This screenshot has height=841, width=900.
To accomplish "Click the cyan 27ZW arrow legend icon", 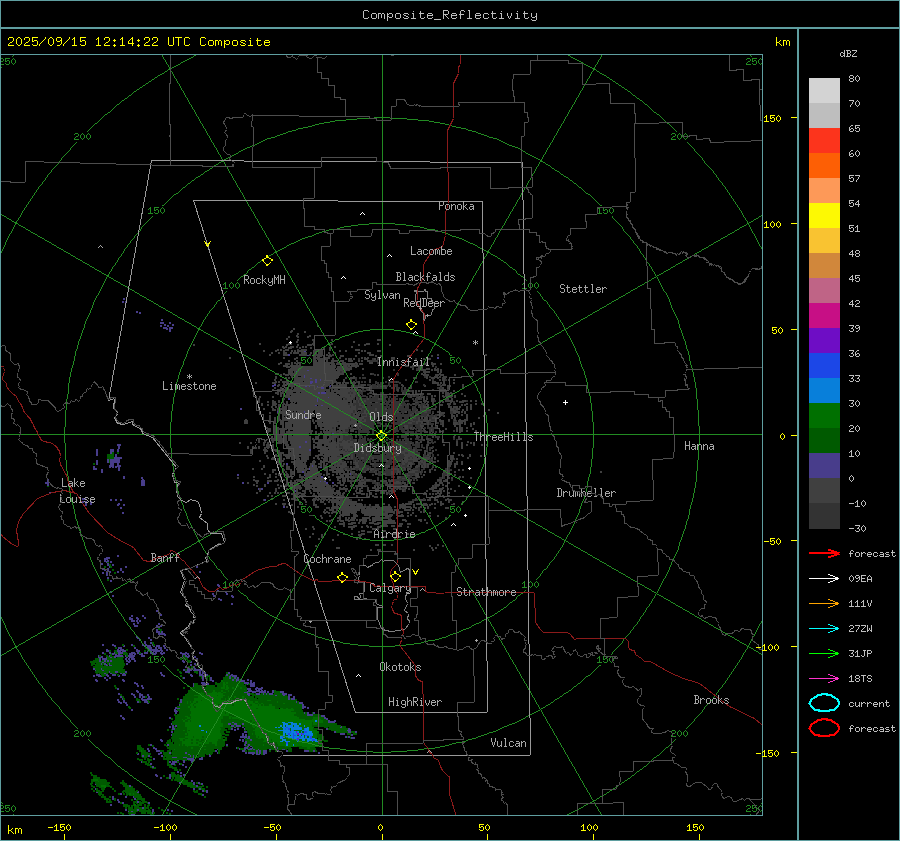I will pos(824,629).
